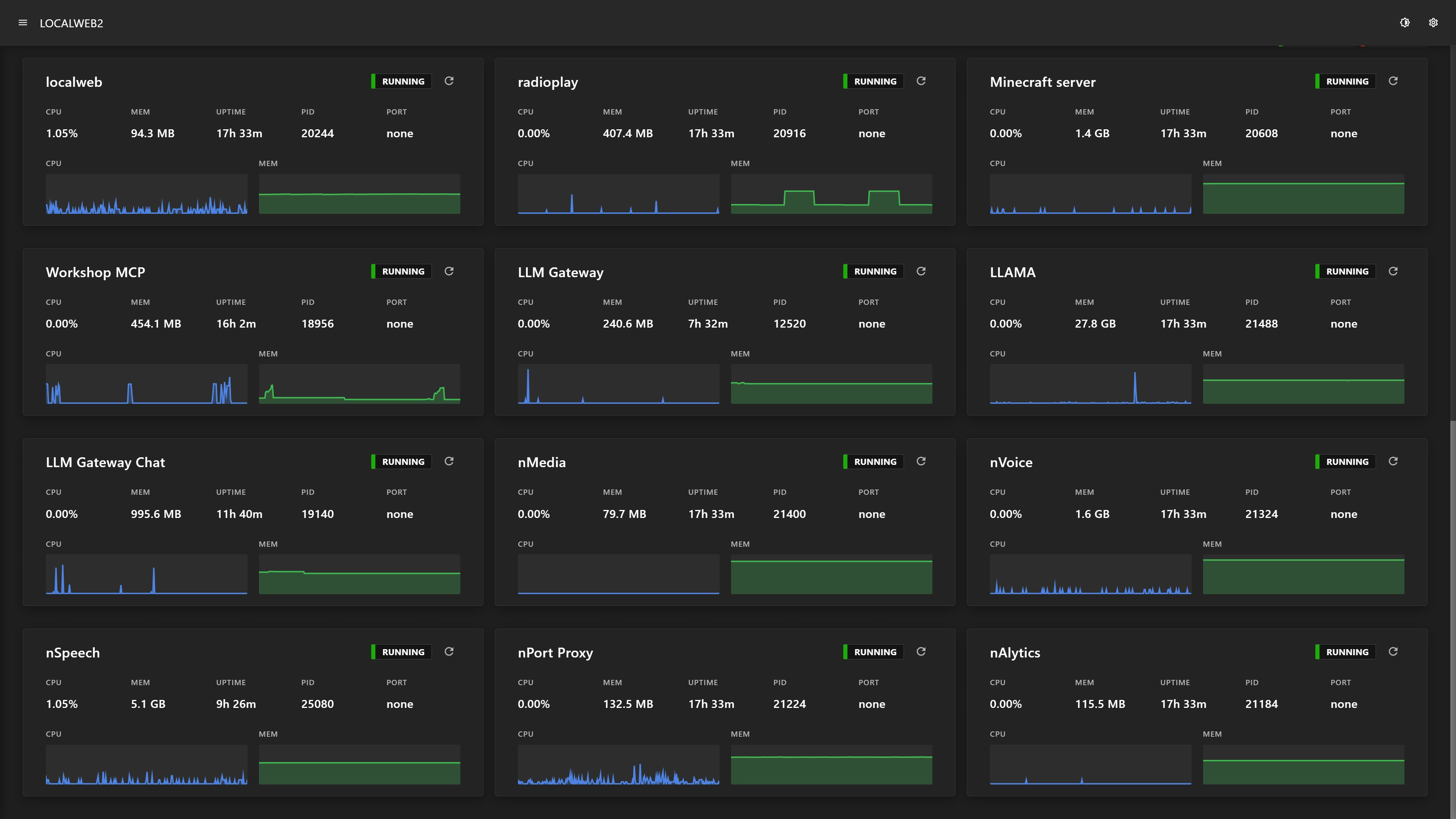Click nVoice PID 21324
The image size is (1456, 819).
pyautogui.click(x=1261, y=515)
